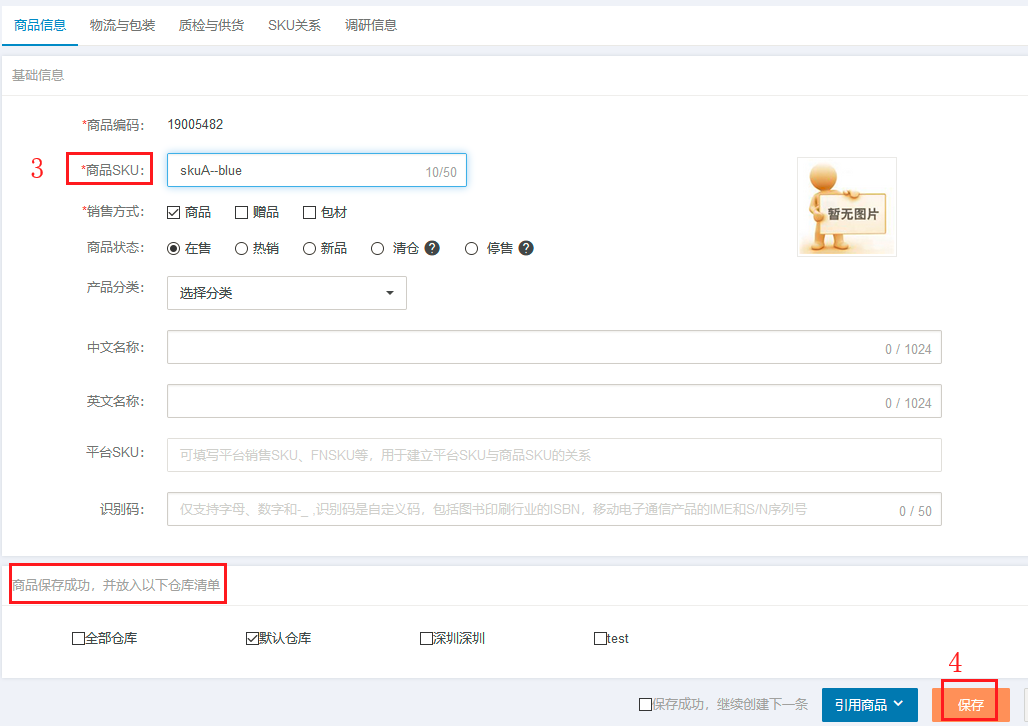The height and width of the screenshot is (726, 1028).
Task: Open the SKU关系 tab
Action: (294, 26)
